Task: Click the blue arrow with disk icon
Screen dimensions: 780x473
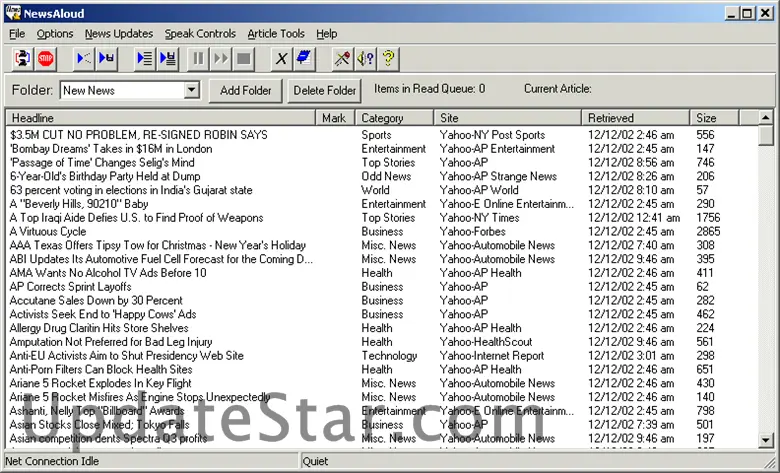Action: 106,59
